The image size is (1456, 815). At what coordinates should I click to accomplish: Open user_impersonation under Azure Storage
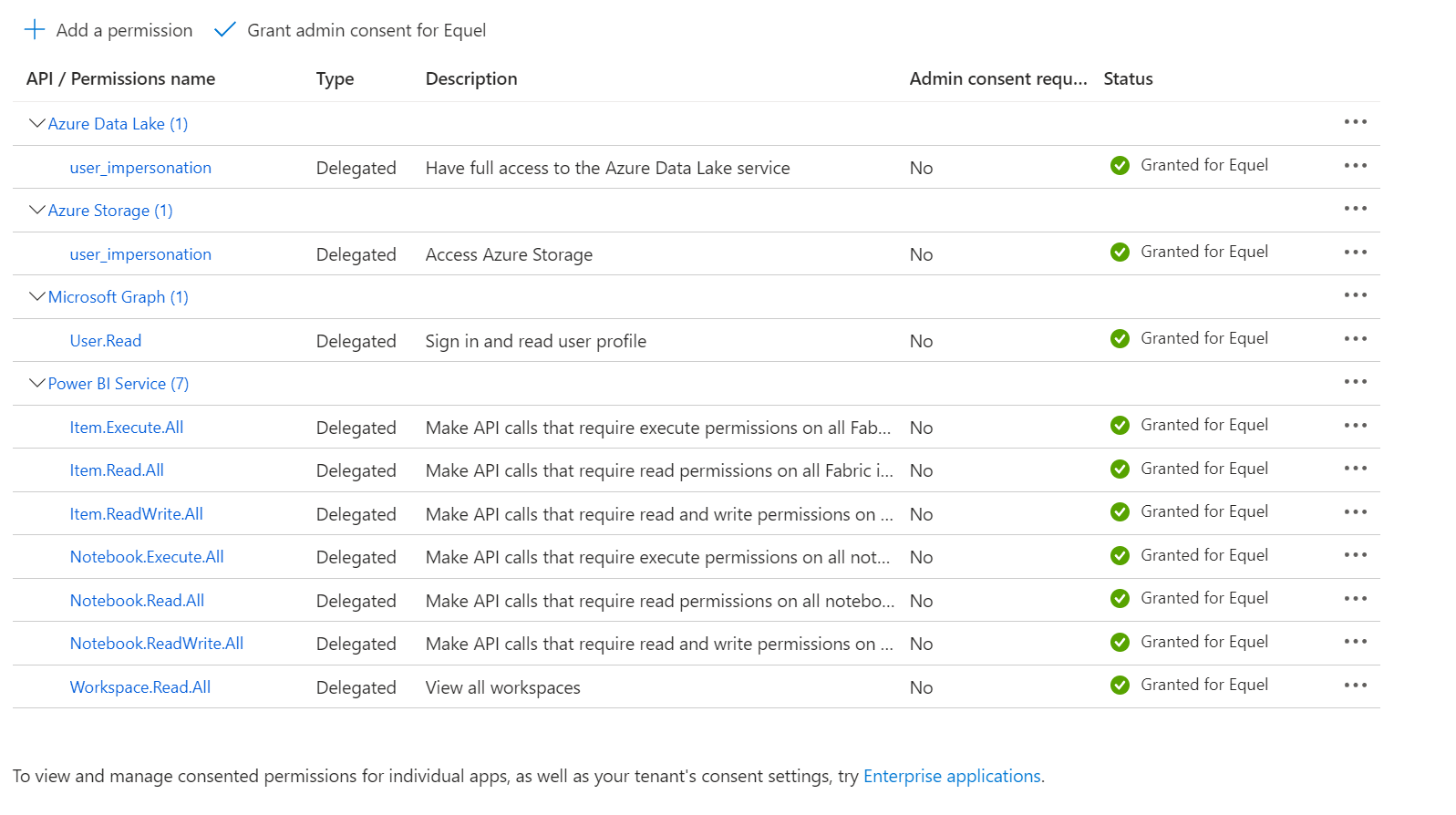pyautogui.click(x=140, y=254)
